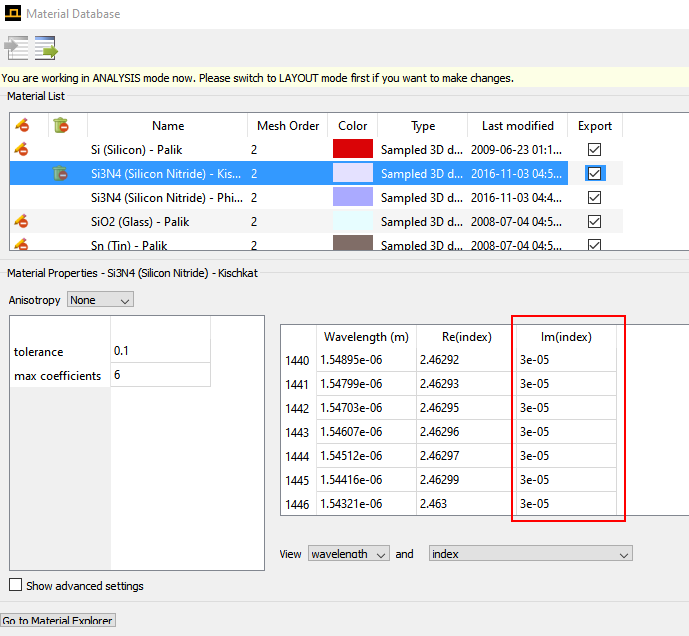Click the import materials toolbar icon
Viewport: 689px width, 636px height.
pos(17,47)
